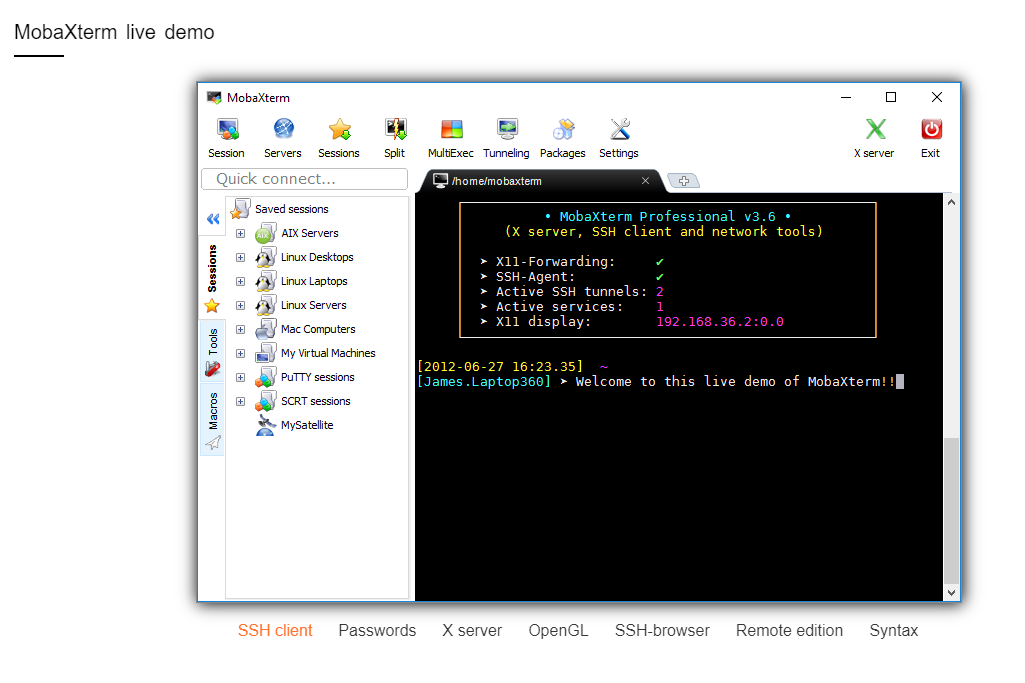The image size is (1025, 683).
Task: Click the red Exit power icon
Action: (x=931, y=129)
